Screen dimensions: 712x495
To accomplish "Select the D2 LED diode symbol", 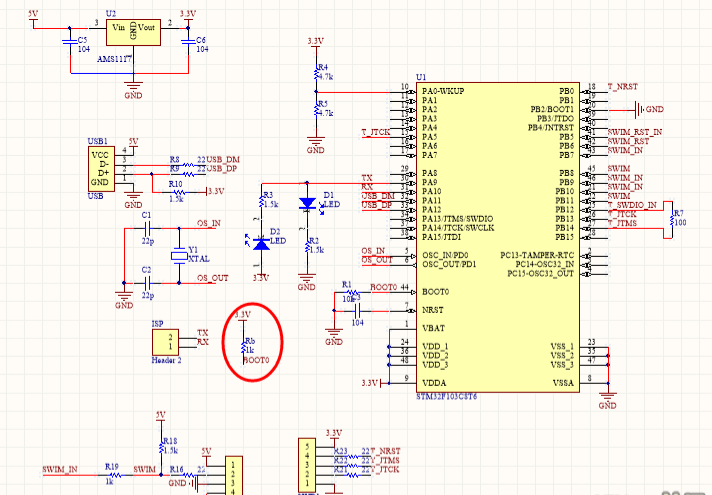I will (261, 244).
